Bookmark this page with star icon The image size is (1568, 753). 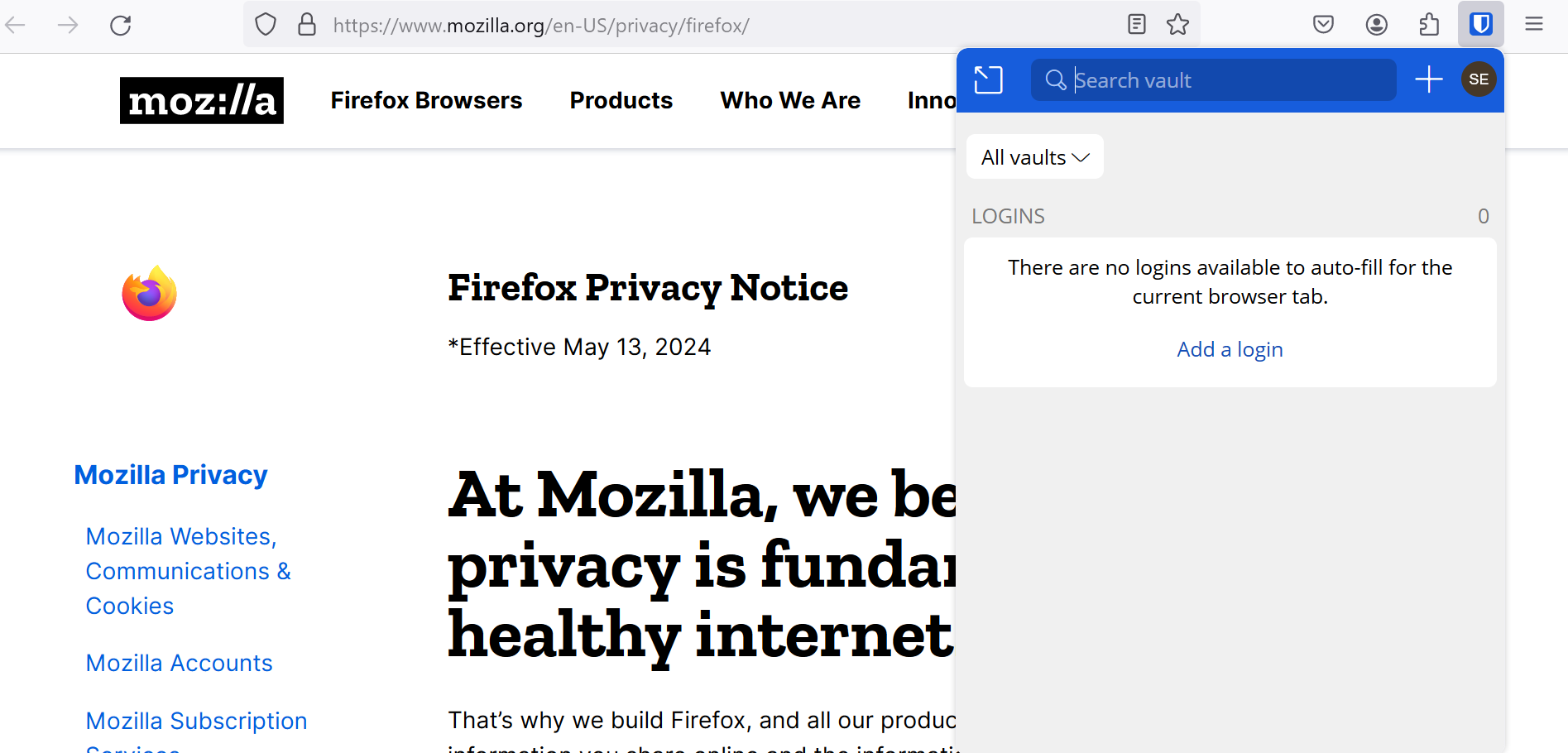[x=1177, y=25]
